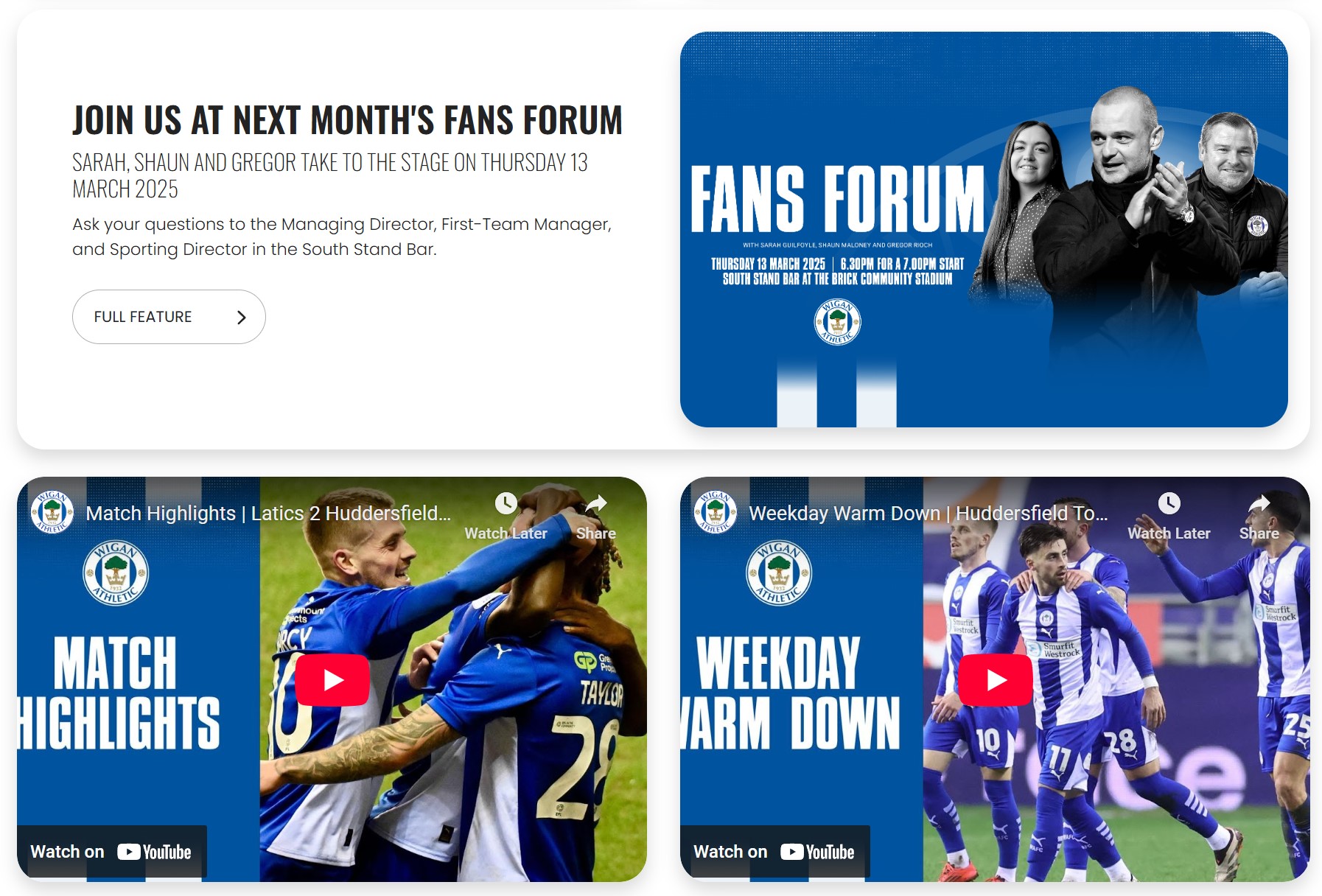This screenshot has height=896, width=1322.
Task: Play the Match Highlights video
Action: (x=332, y=679)
